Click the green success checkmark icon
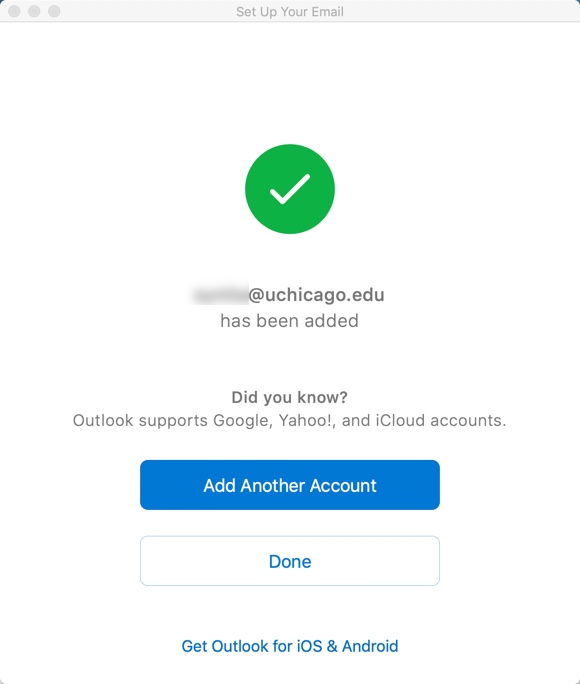 [x=290, y=189]
